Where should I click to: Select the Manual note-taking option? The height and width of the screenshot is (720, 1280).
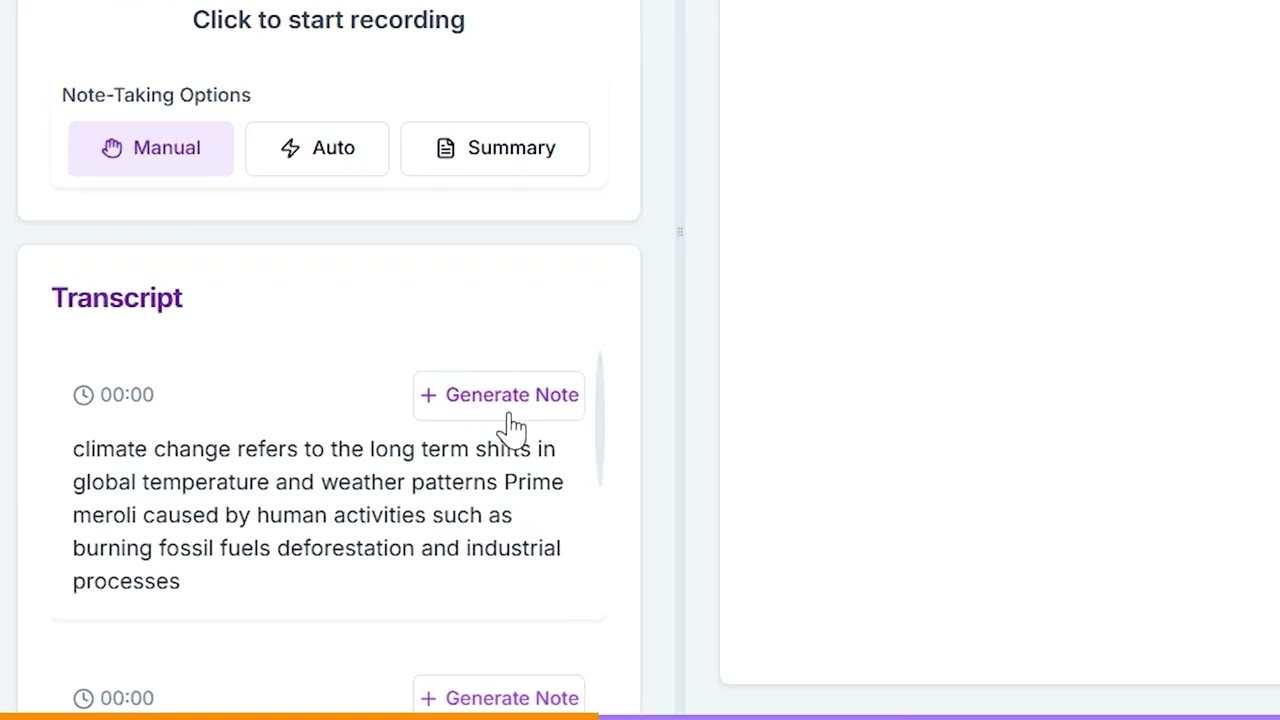(150, 148)
